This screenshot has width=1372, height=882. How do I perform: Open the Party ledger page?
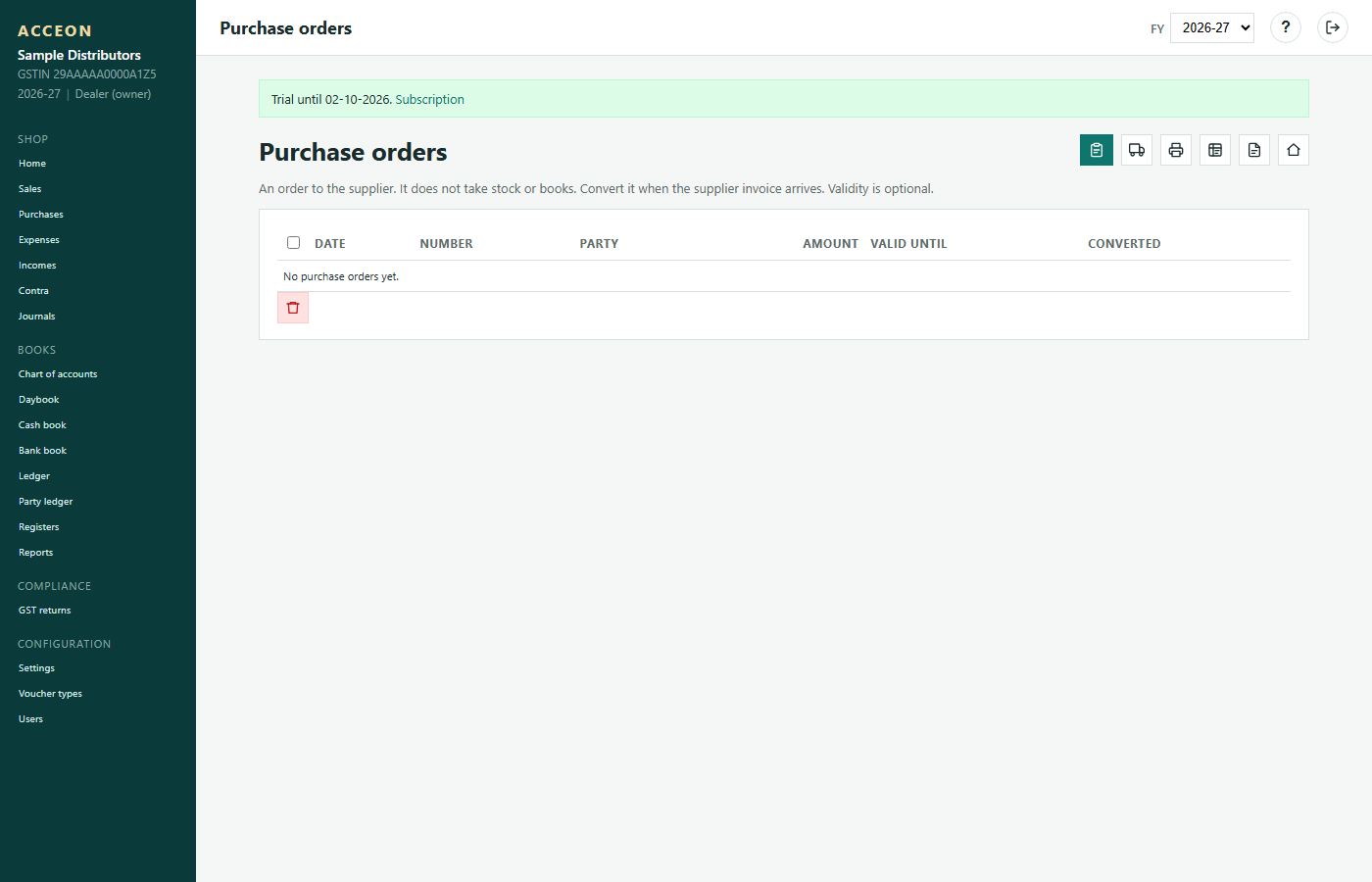(x=46, y=502)
